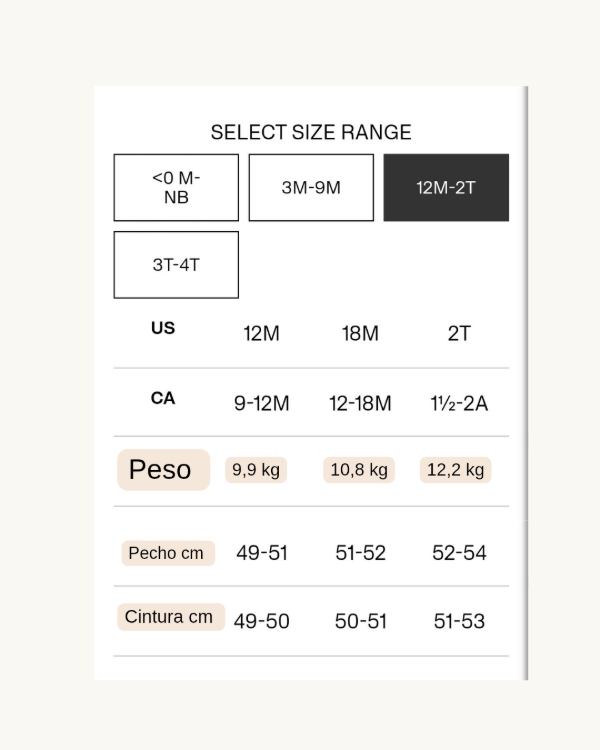The width and height of the screenshot is (600, 750).
Task: Click the 52-54 chest measurement
Action: point(459,553)
